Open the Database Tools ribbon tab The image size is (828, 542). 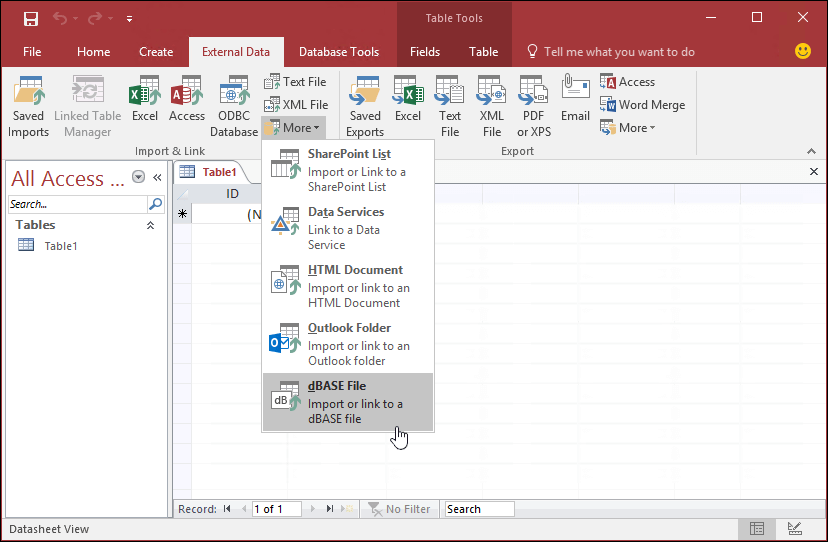tap(339, 52)
